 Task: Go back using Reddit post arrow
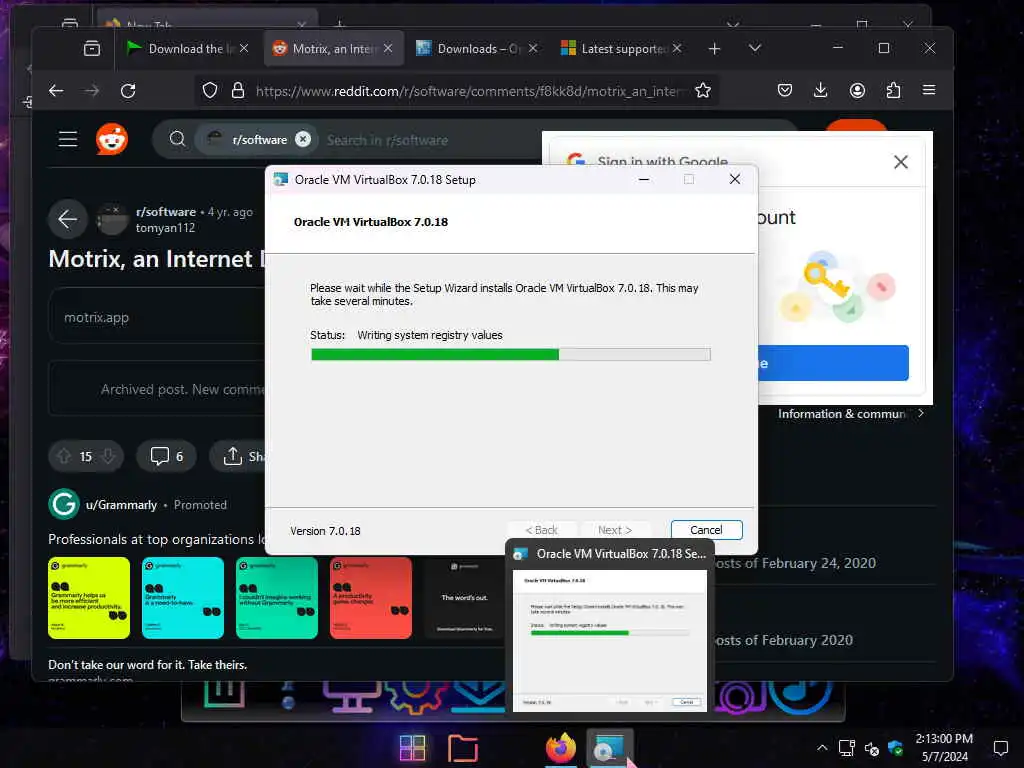[67, 219]
